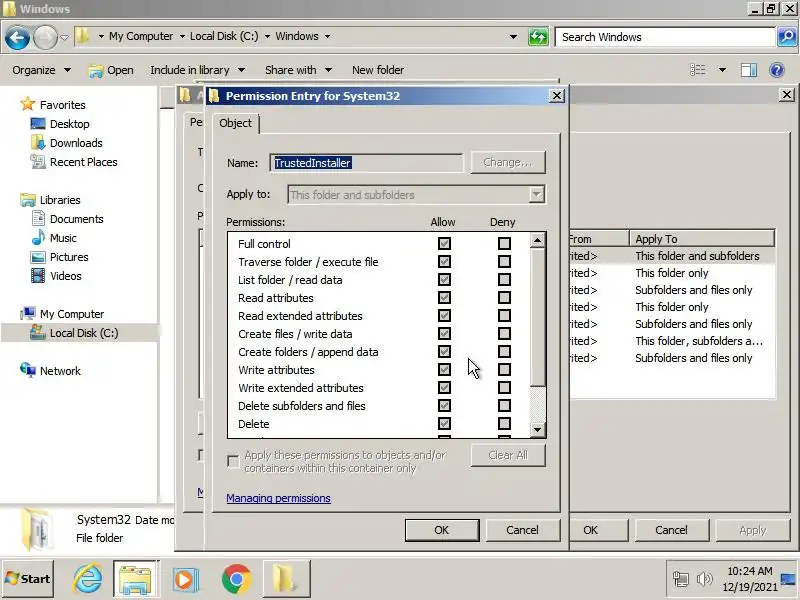Viewport: 800px width, 600px height.
Task: Click the Apply To column header
Action: (702, 239)
